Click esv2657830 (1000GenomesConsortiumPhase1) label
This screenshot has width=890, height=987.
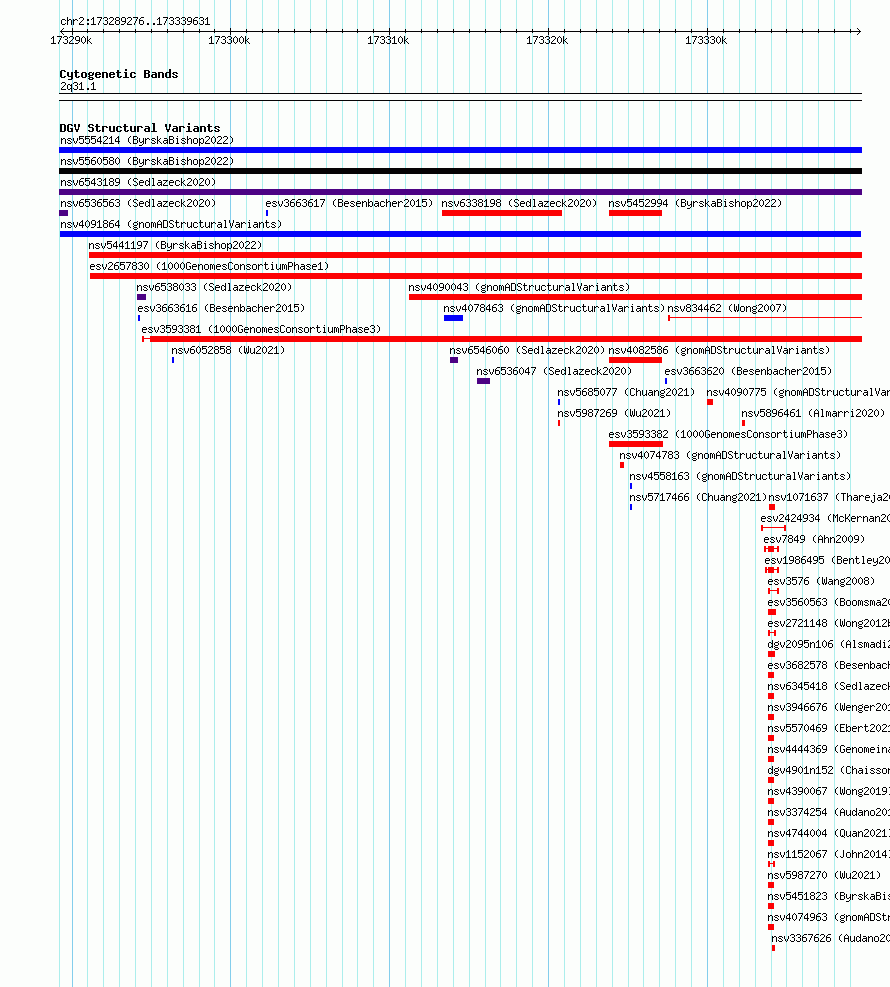point(209,266)
